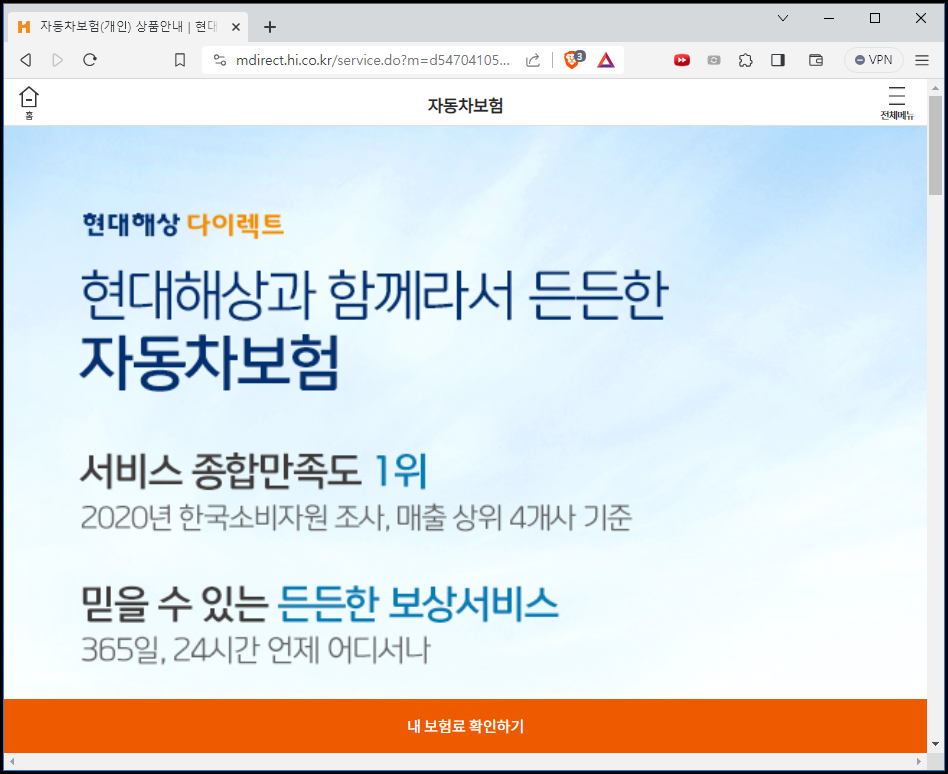Screen dimensions: 948x774
Task: Click the scroll down arrow
Action: 935,744
